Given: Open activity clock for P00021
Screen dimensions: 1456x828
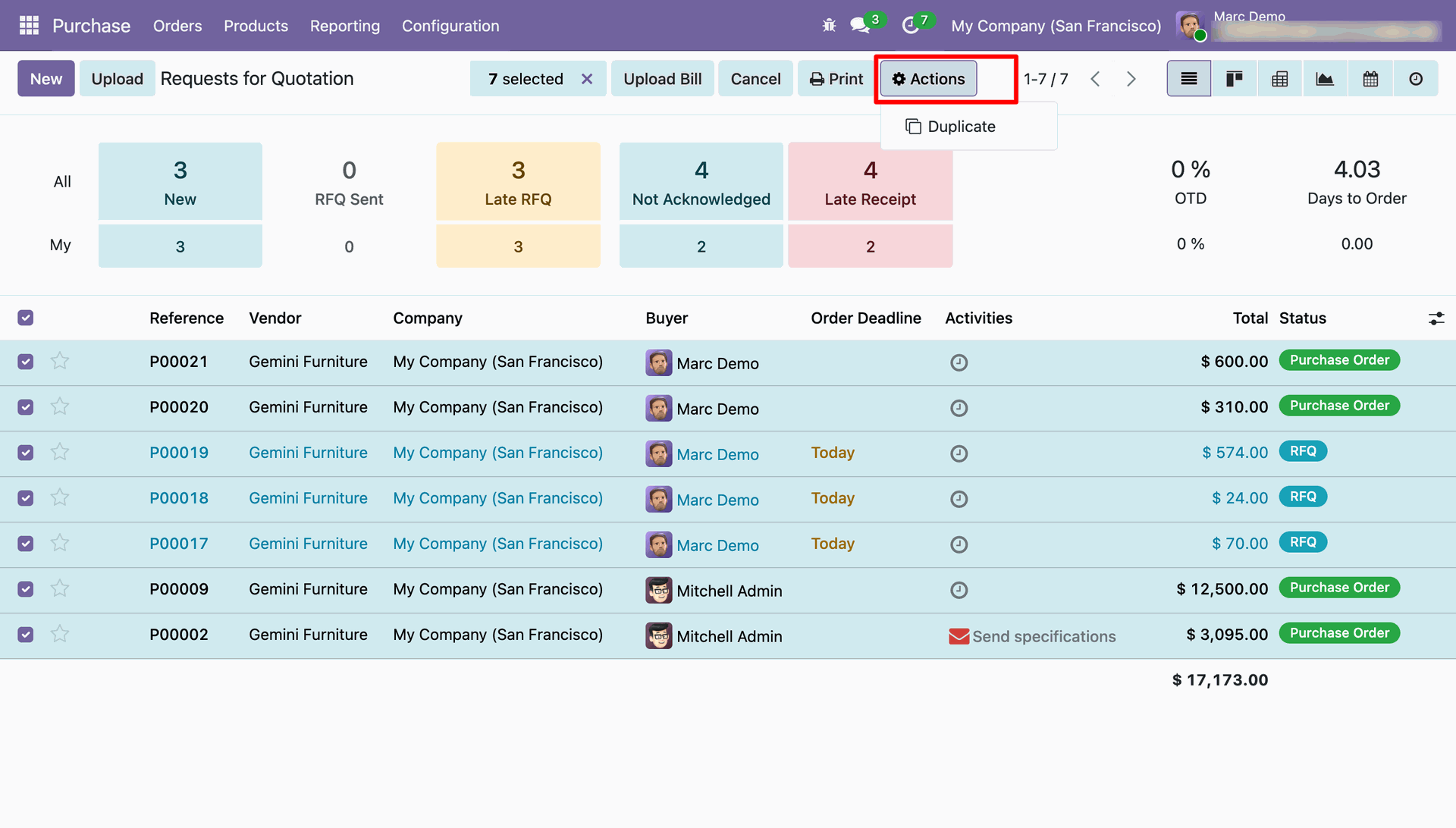Looking at the screenshot, I should pos(959,362).
